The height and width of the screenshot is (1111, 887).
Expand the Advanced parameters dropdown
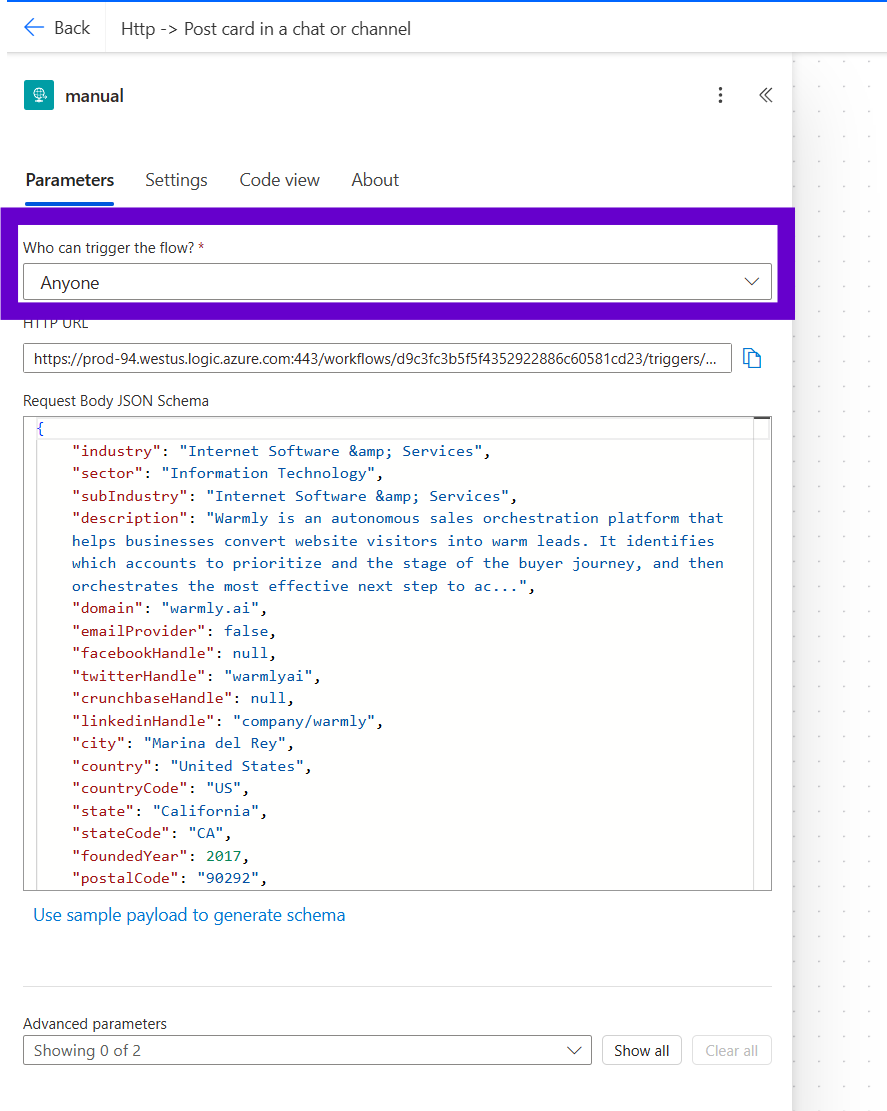pyautogui.click(x=306, y=1050)
